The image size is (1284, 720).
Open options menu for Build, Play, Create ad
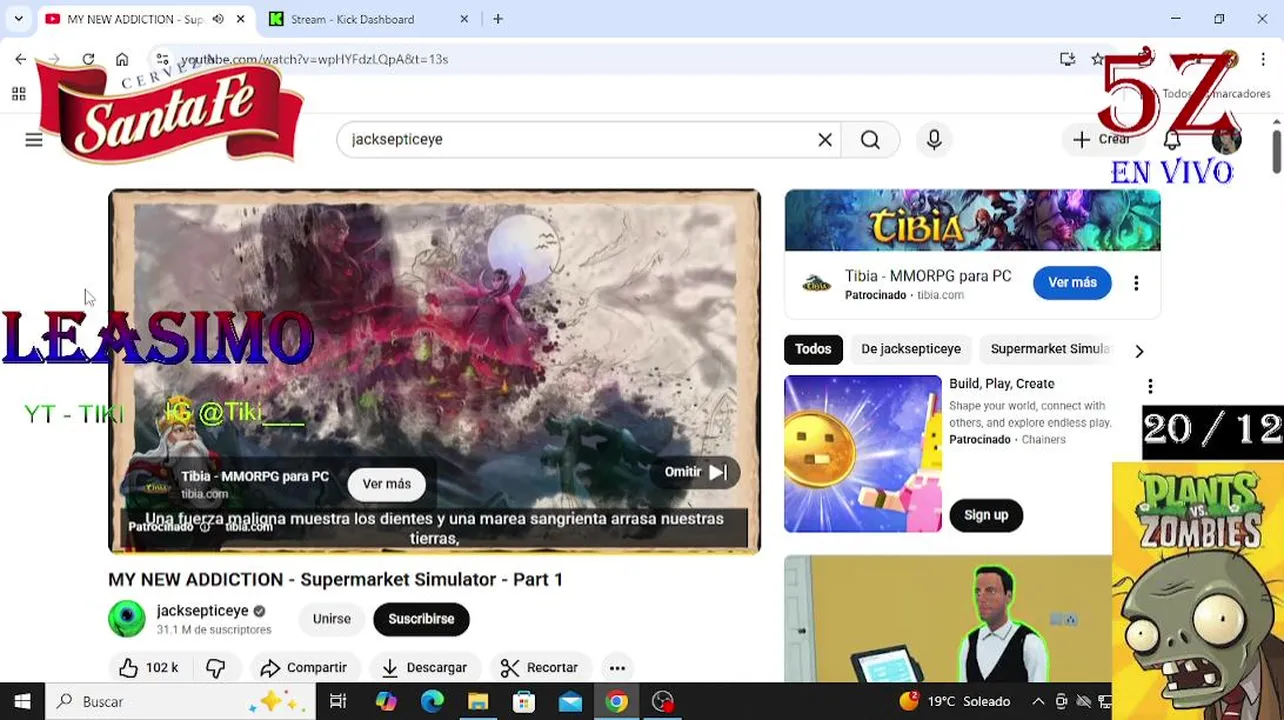click(1150, 386)
